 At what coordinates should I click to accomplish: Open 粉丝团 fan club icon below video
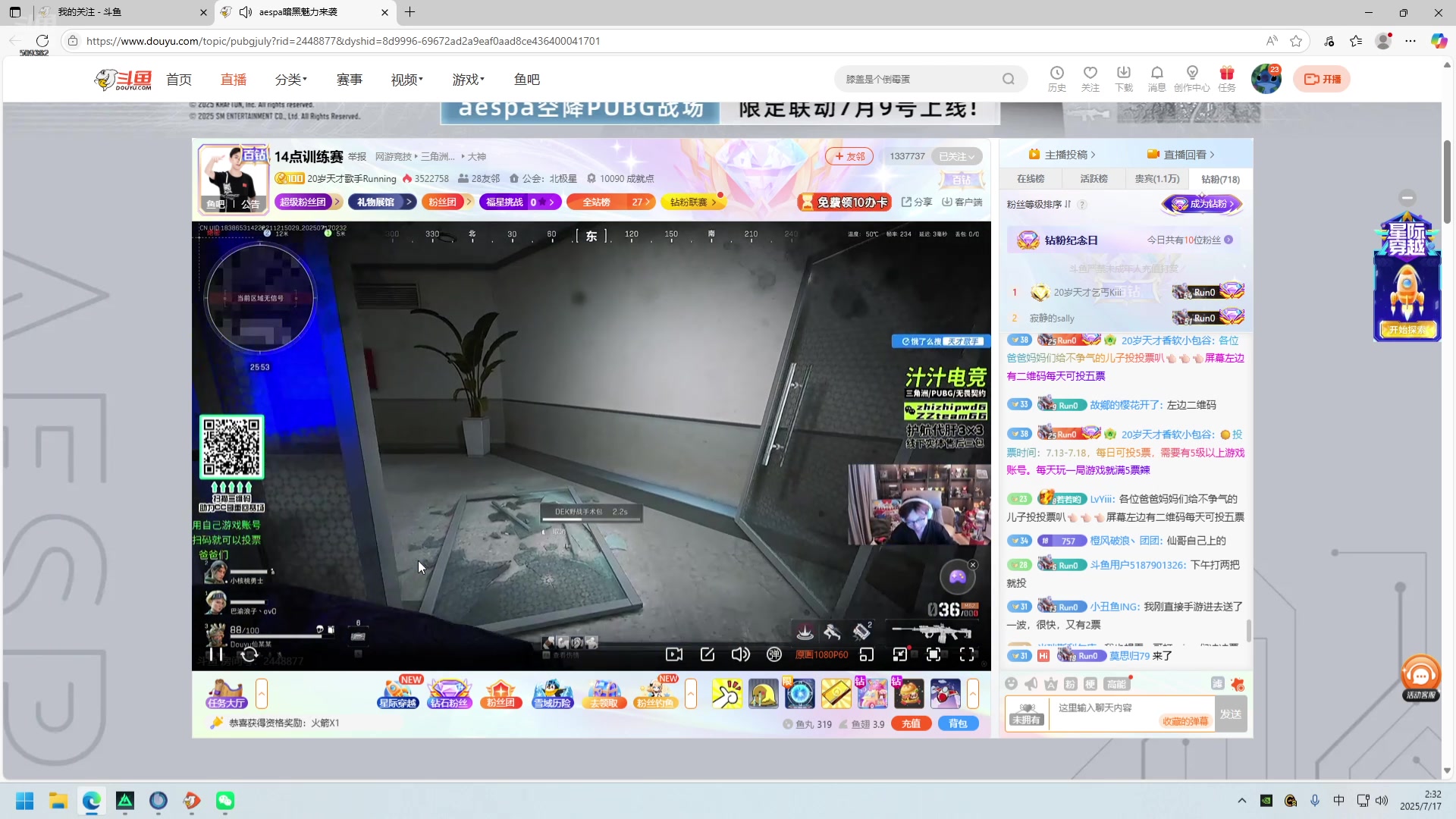(500, 693)
